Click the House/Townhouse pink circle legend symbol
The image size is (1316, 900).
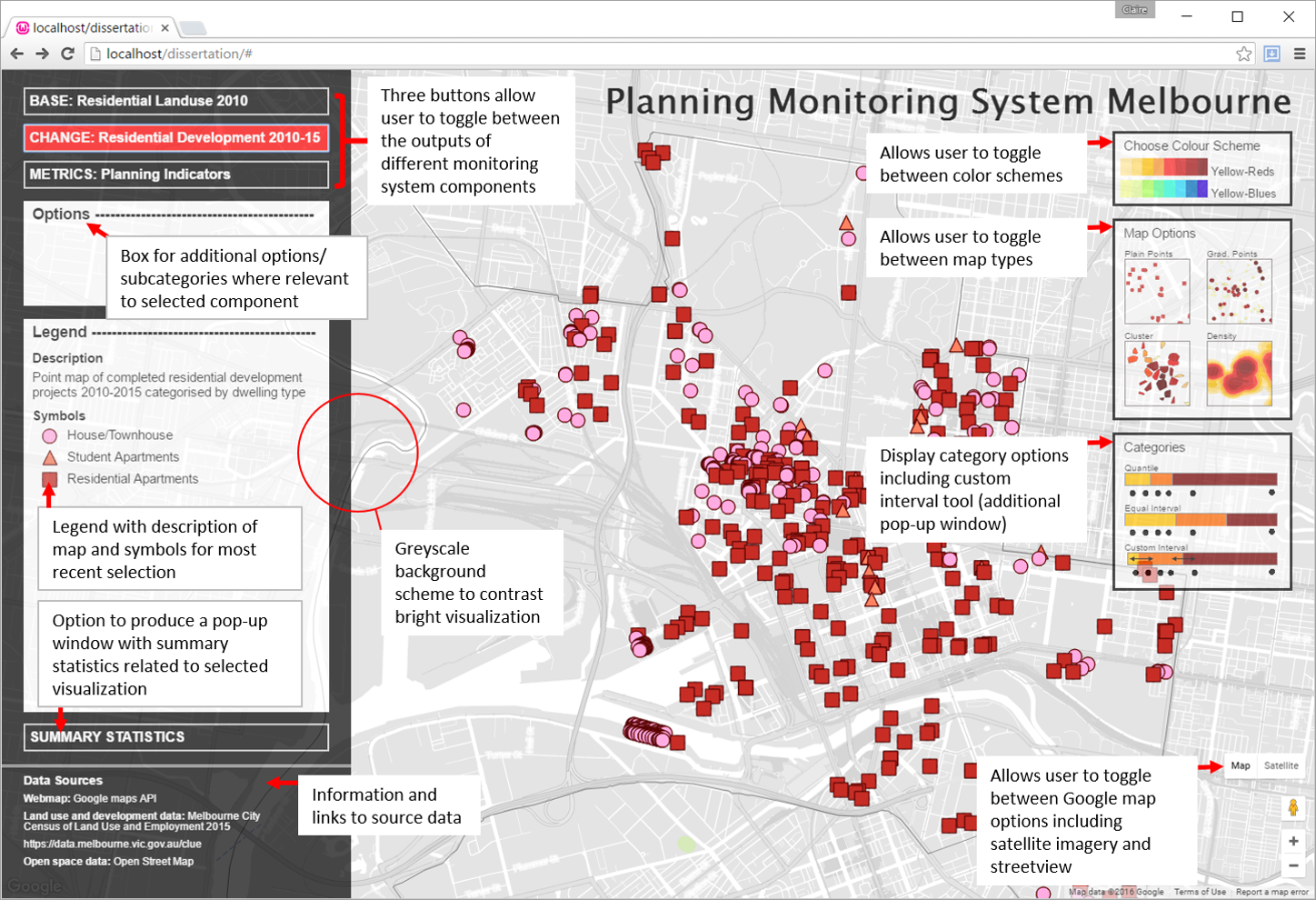coord(50,436)
